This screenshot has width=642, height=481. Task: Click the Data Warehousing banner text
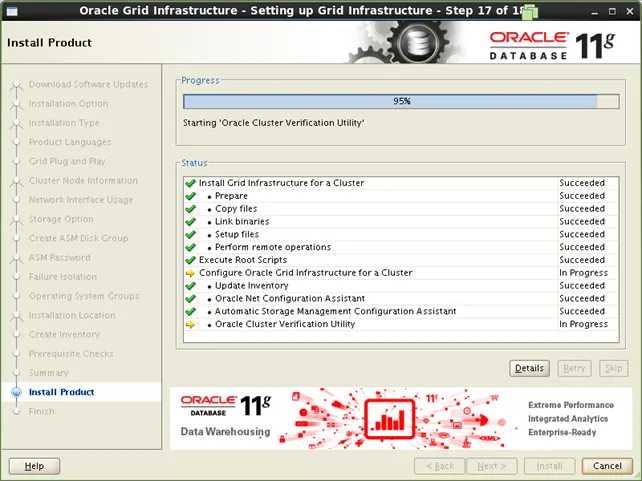click(x=225, y=431)
